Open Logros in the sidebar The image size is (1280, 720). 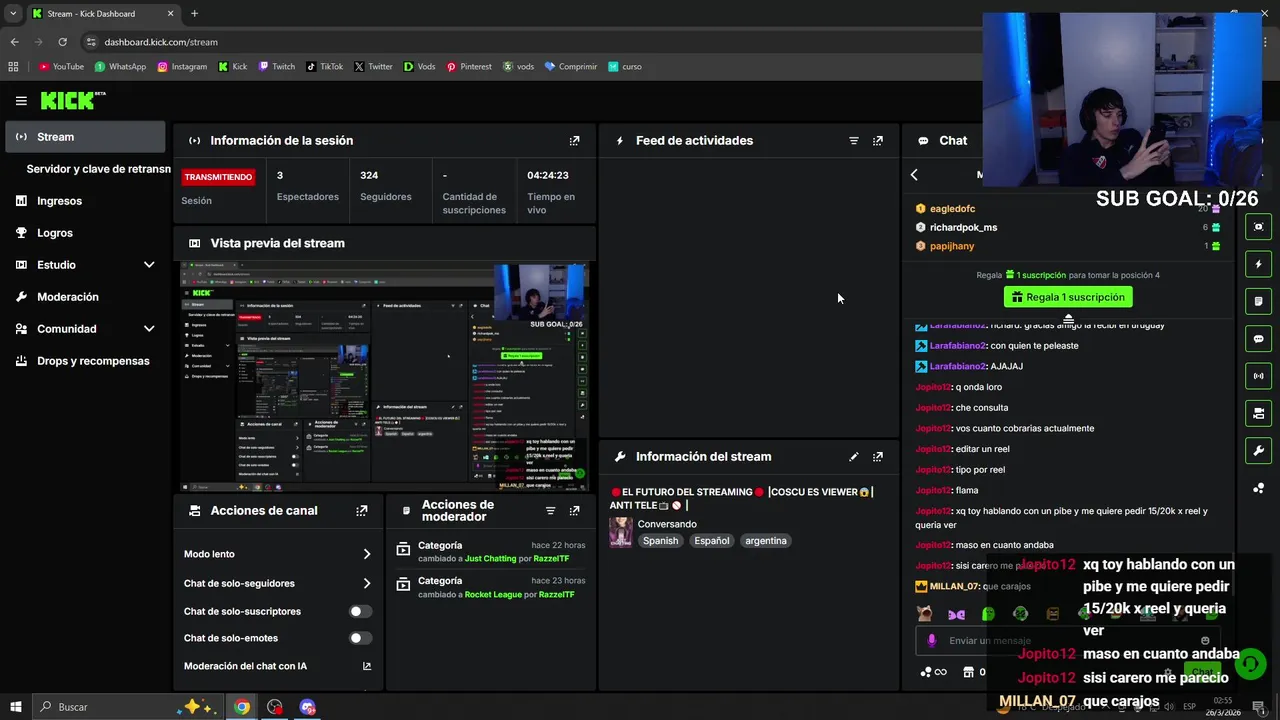click(x=55, y=233)
